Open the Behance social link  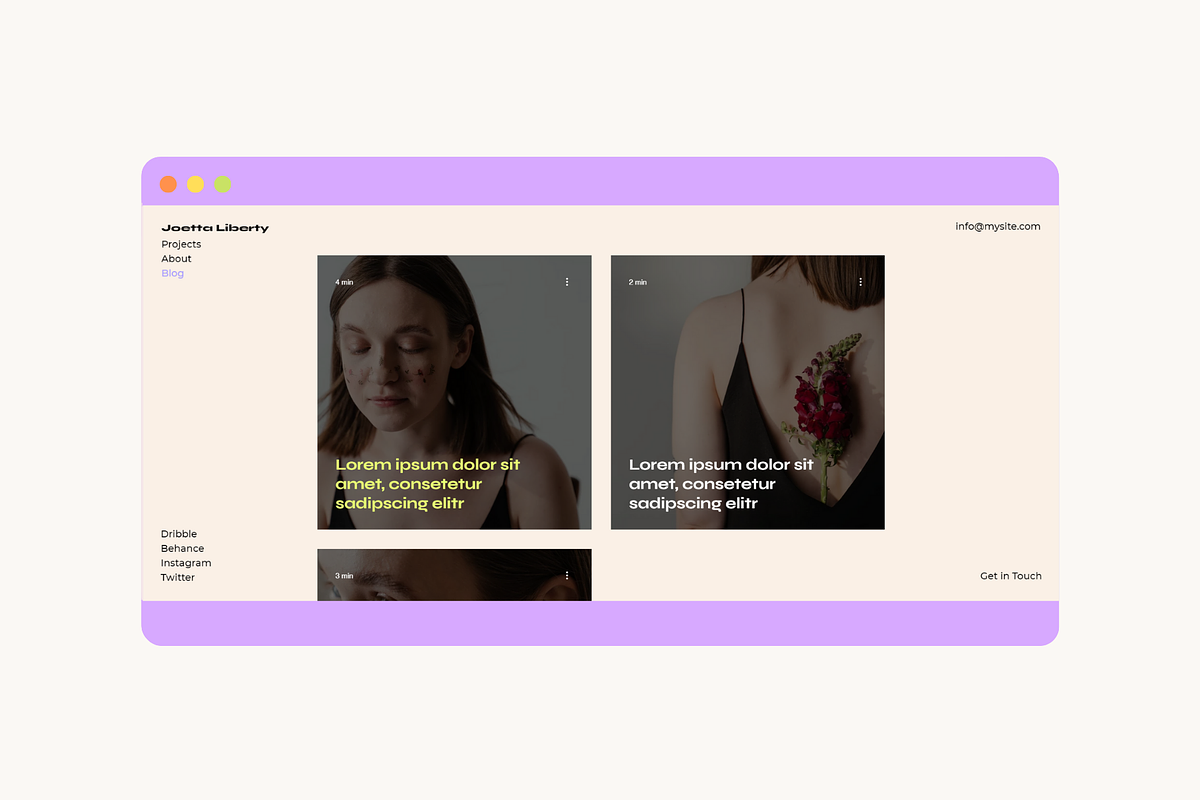pos(182,548)
